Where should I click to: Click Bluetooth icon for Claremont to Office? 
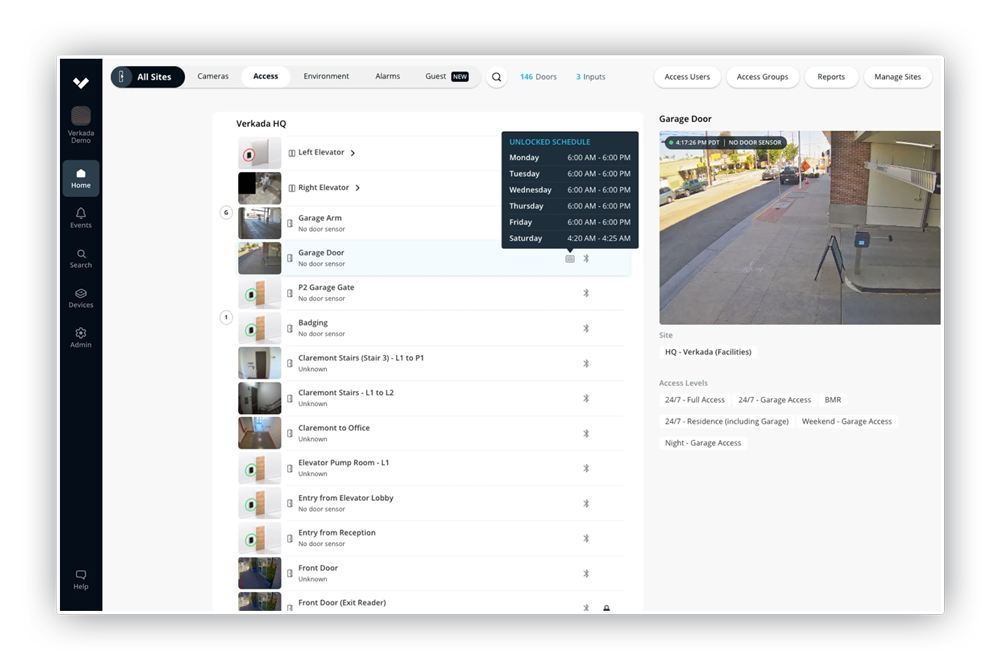click(586, 434)
